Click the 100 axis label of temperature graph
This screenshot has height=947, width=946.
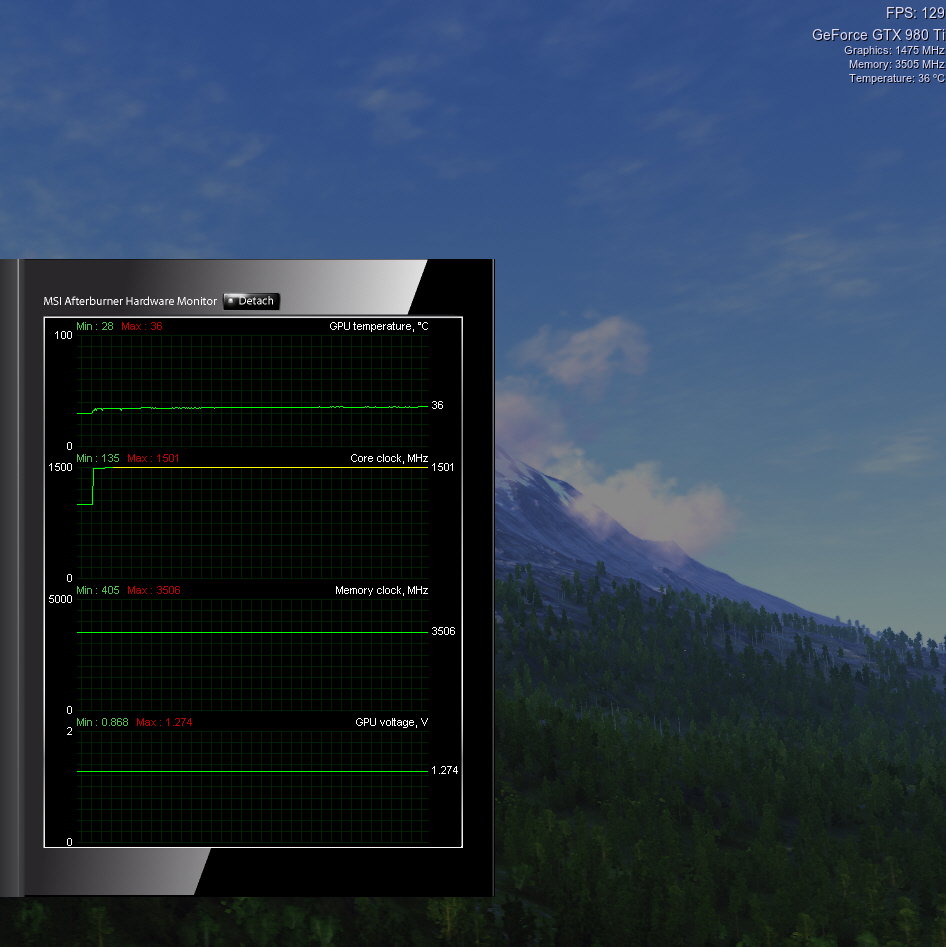tap(63, 335)
